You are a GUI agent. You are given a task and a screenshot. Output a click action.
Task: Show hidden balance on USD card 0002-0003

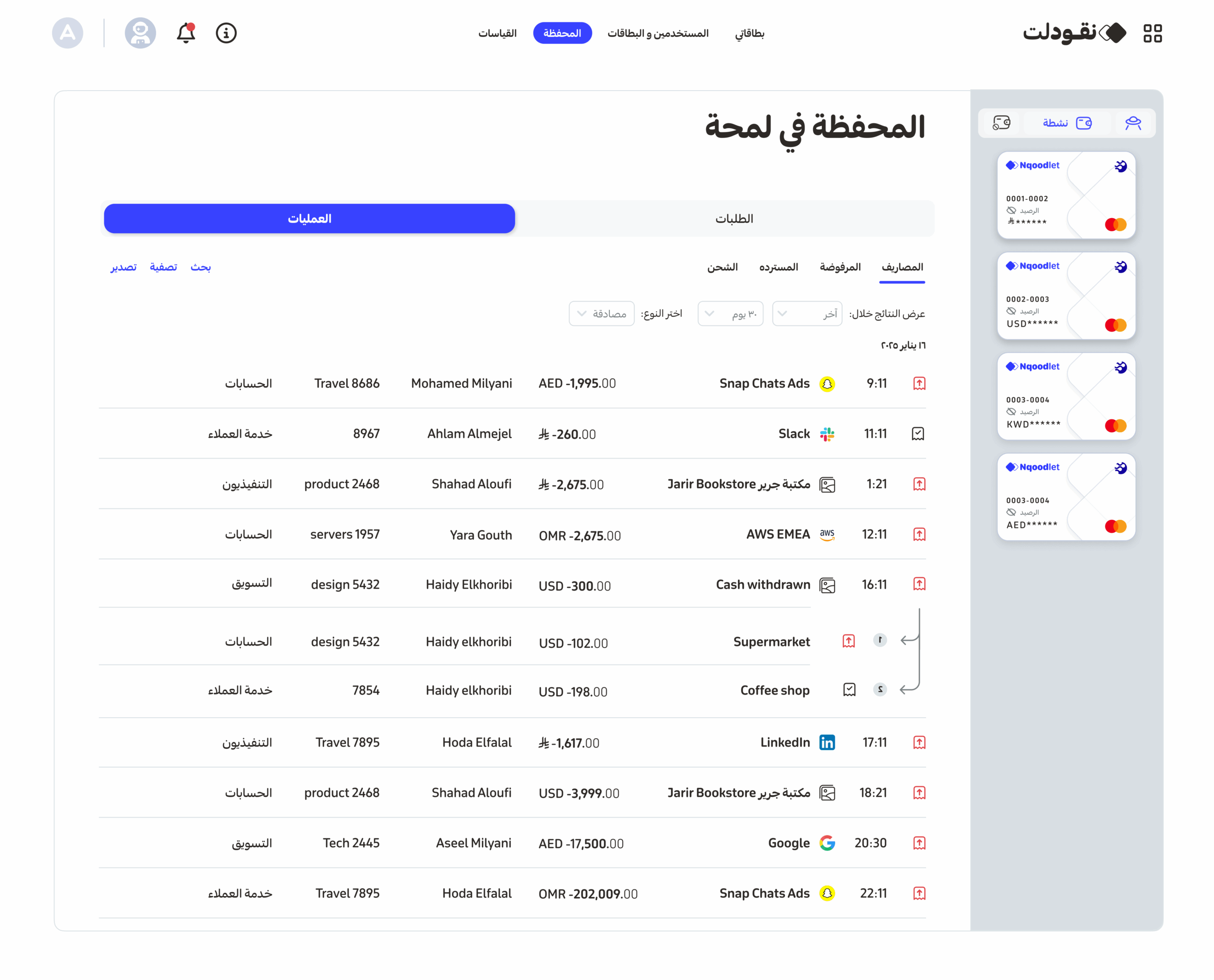coord(1011,311)
